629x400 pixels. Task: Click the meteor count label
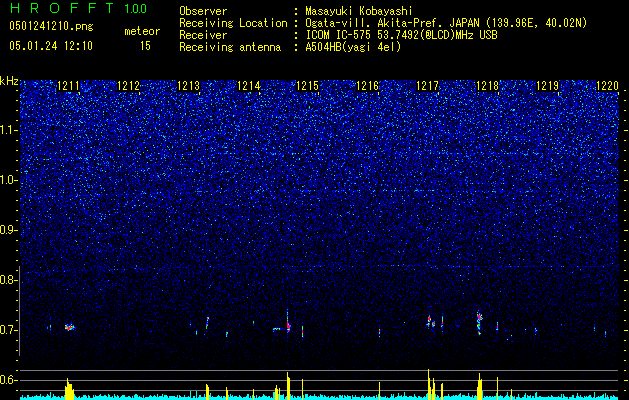click(x=142, y=31)
